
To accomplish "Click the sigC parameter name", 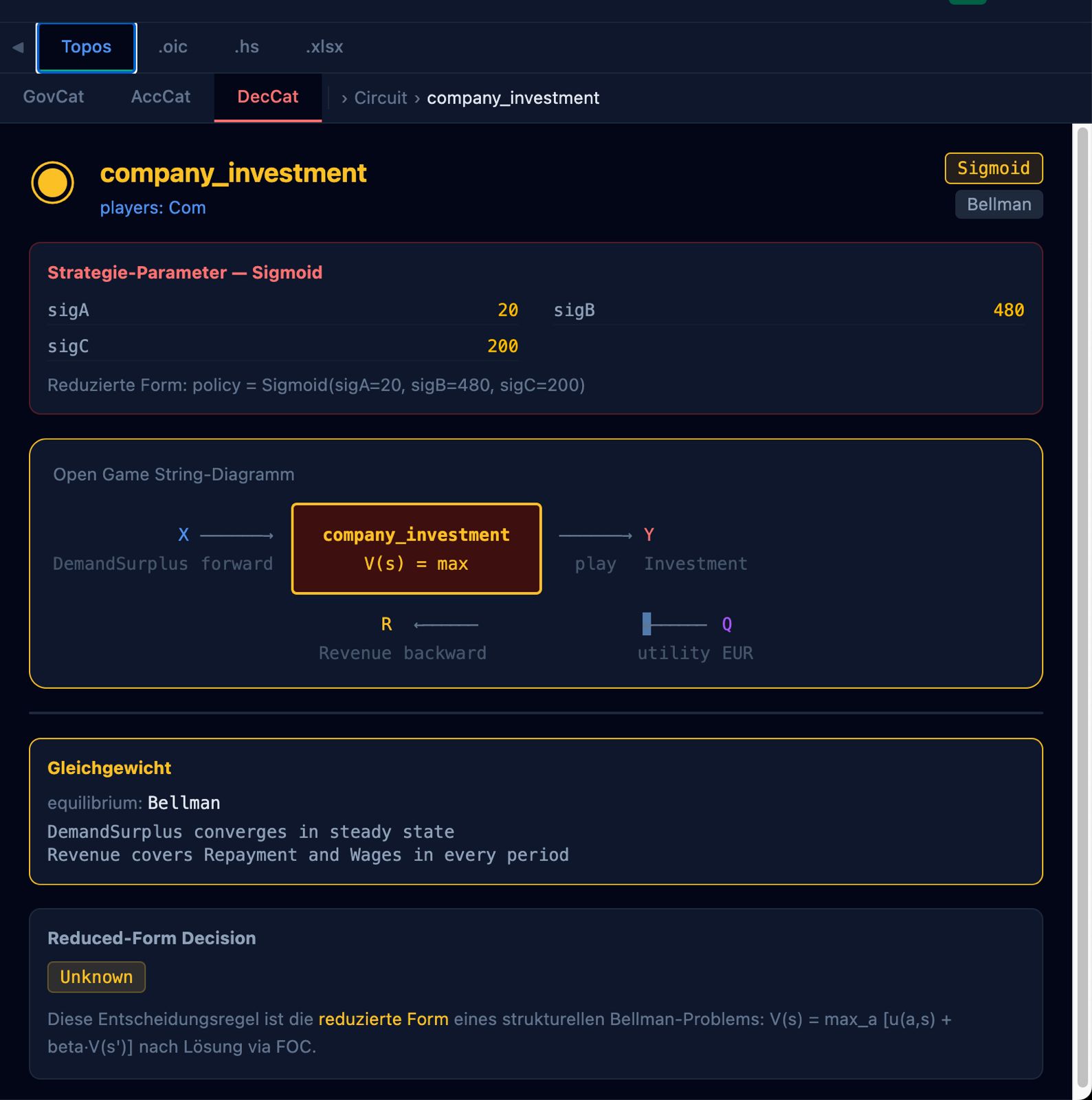I will [x=68, y=346].
